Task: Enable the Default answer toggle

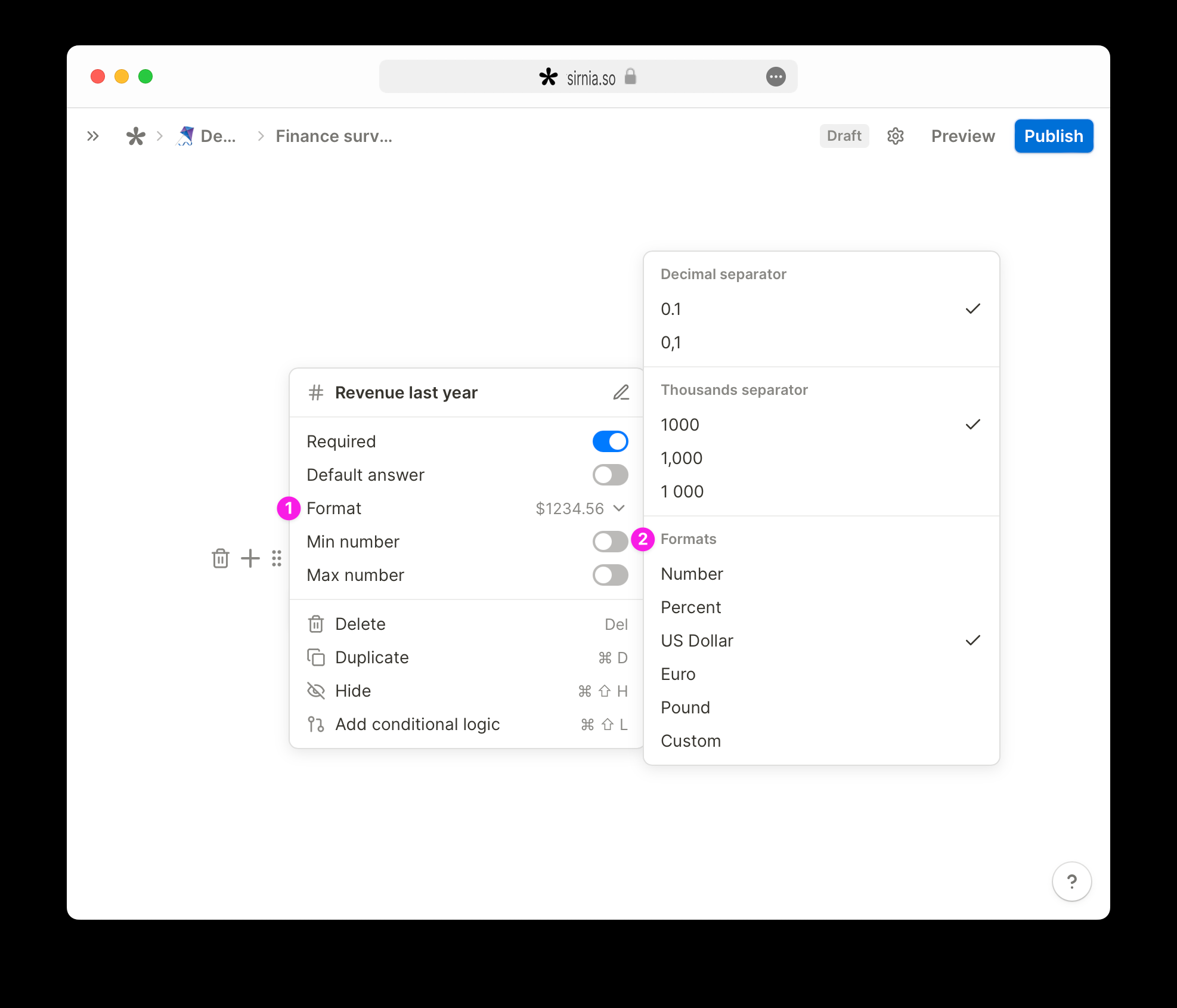Action: pos(610,475)
